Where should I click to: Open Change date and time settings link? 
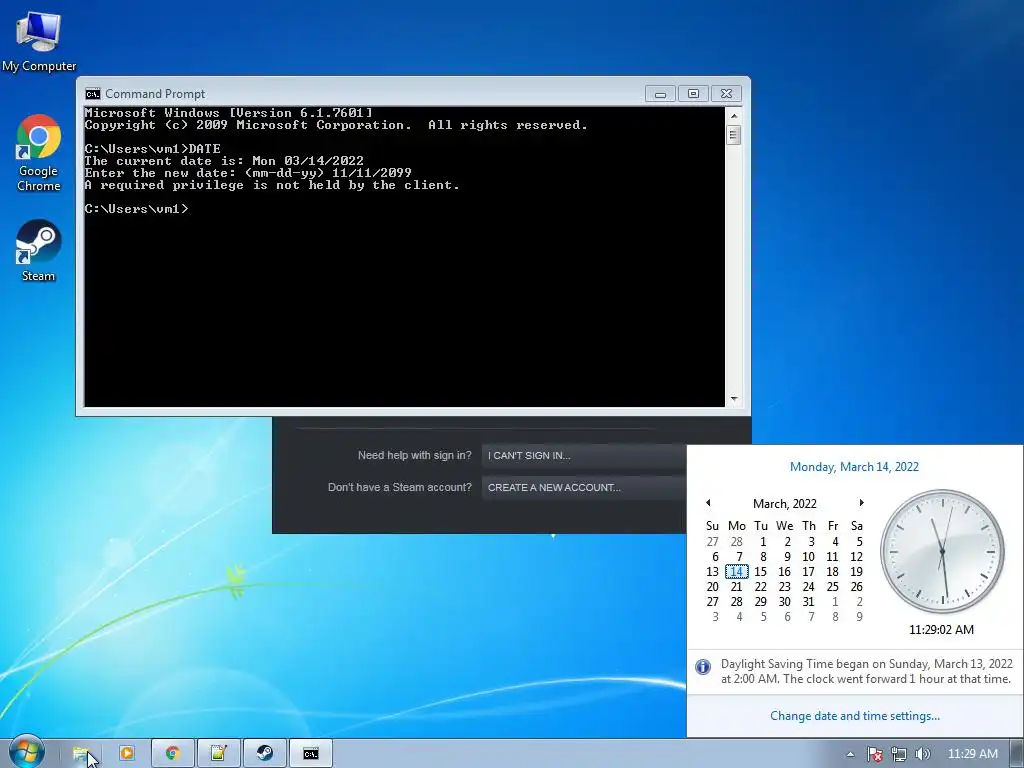tap(855, 716)
